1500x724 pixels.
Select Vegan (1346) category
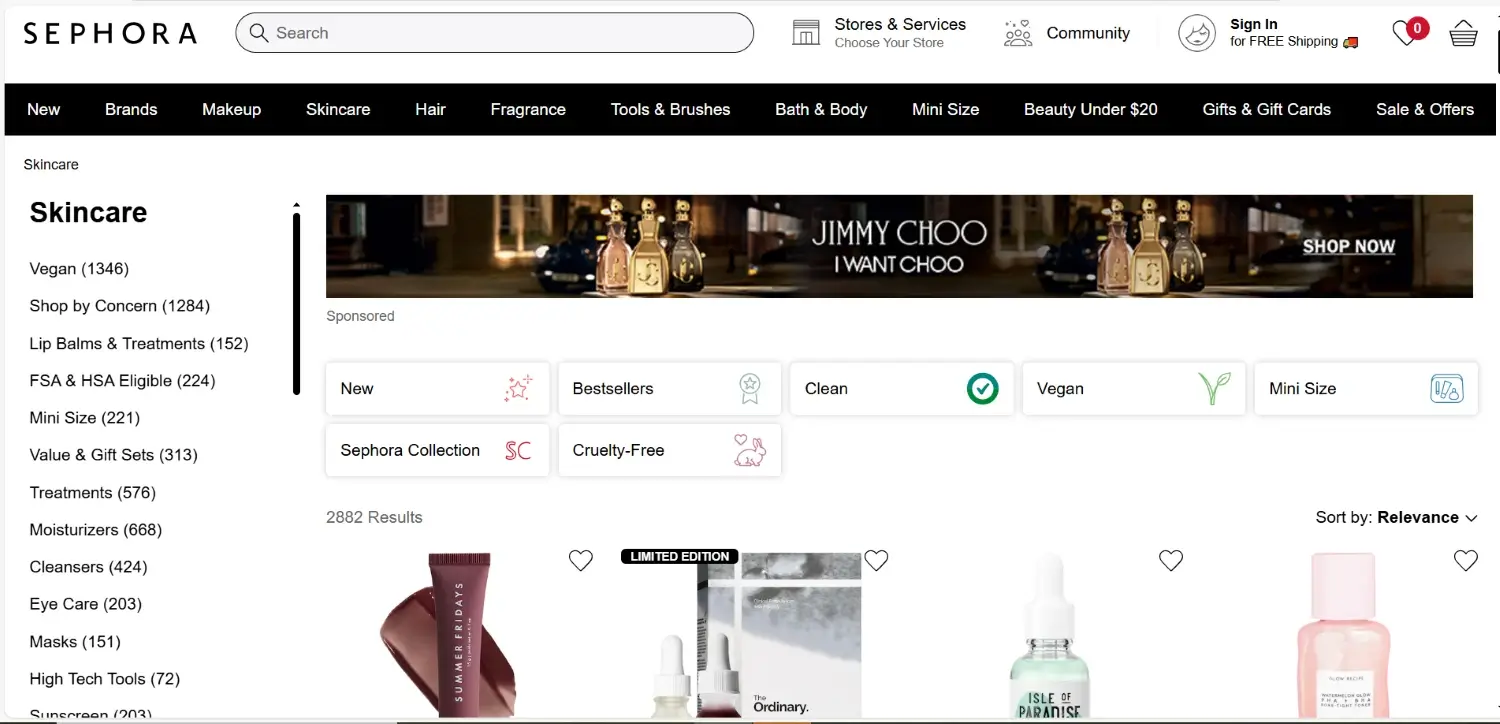click(x=79, y=268)
